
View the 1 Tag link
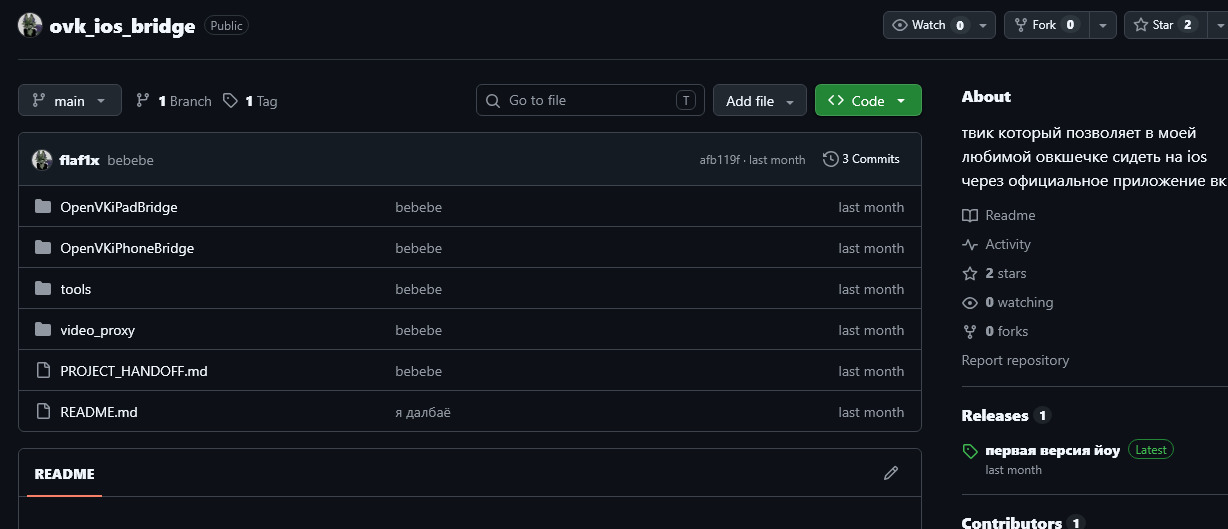tap(250, 101)
